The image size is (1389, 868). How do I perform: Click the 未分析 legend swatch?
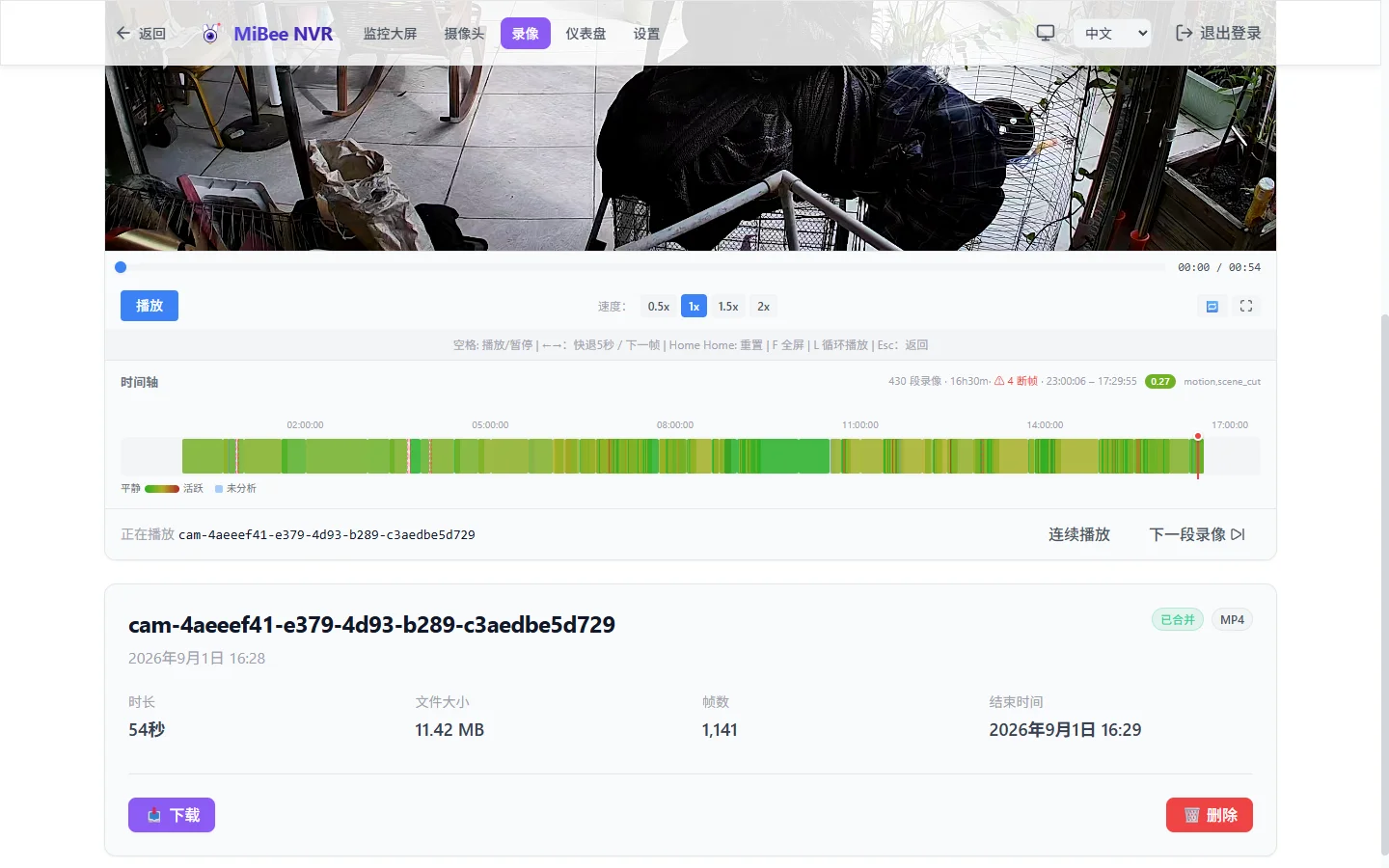(x=219, y=489)
